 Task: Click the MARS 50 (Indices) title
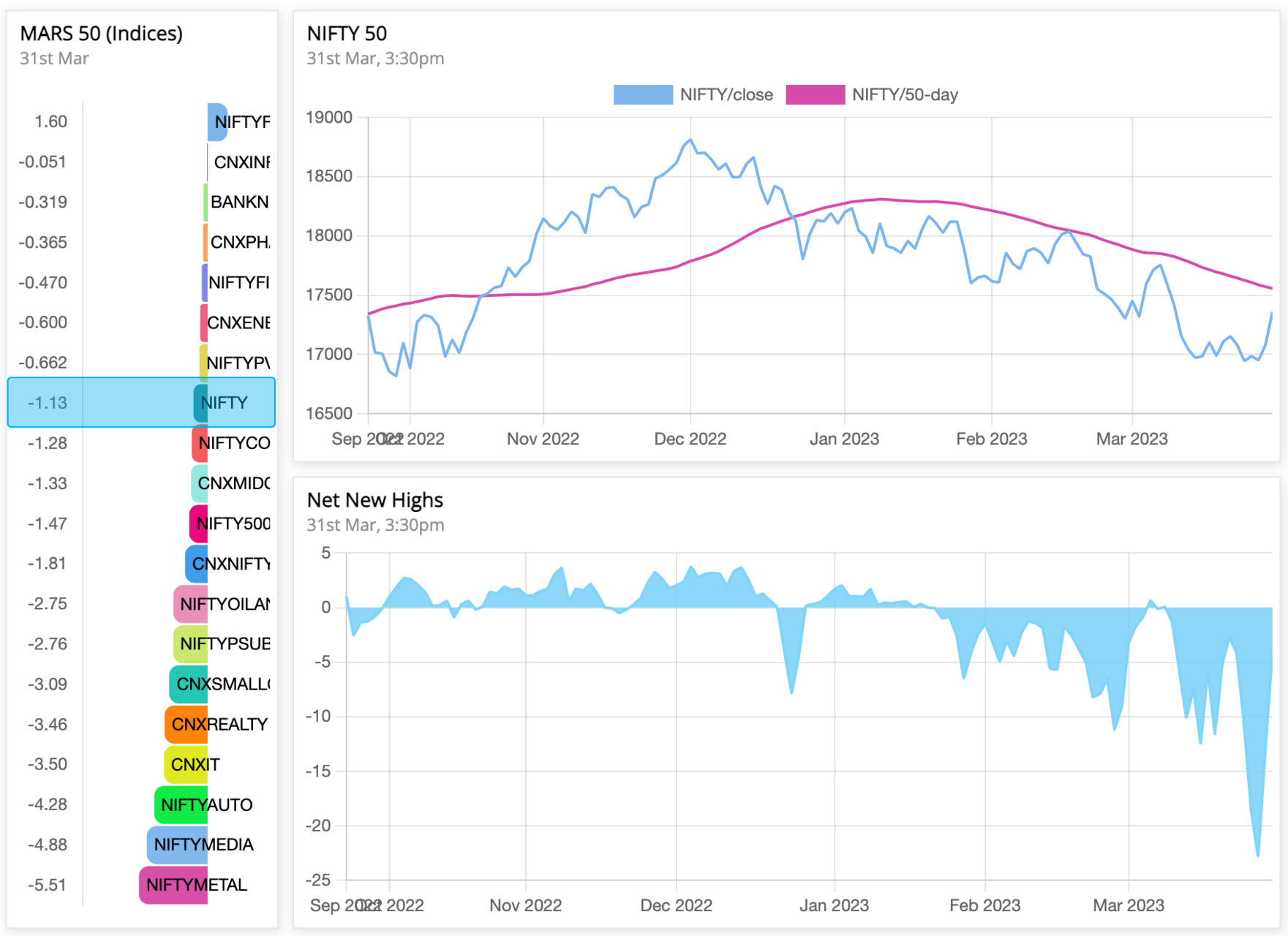tap(102, 34)
